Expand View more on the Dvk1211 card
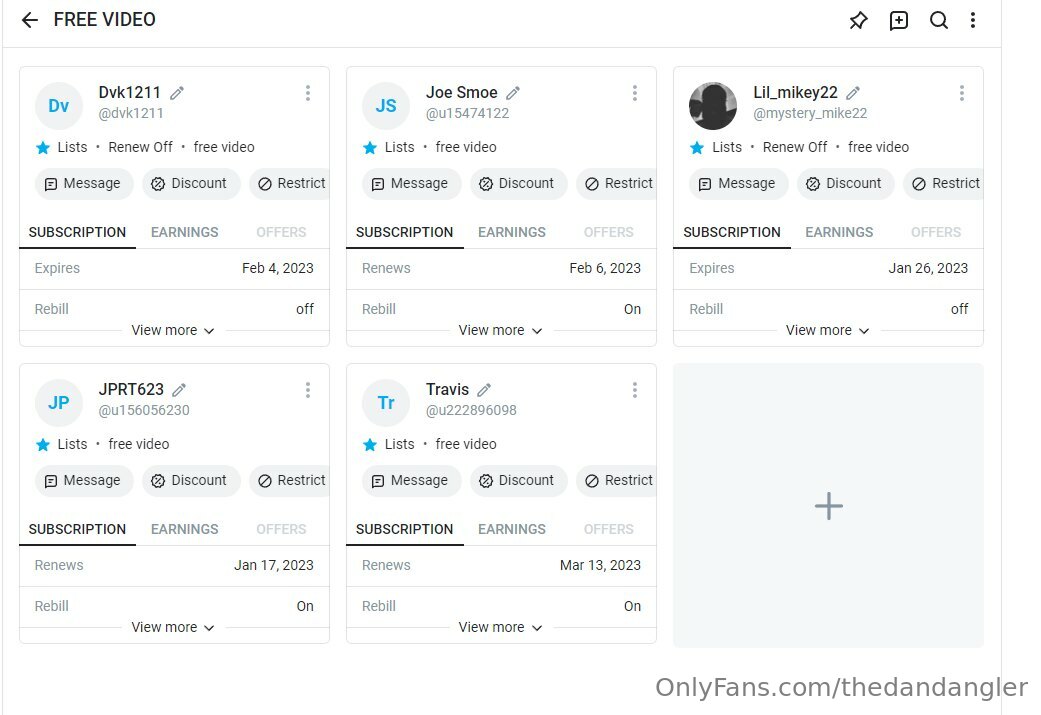This screenshot has width=1041, height=715. point(173,330)
